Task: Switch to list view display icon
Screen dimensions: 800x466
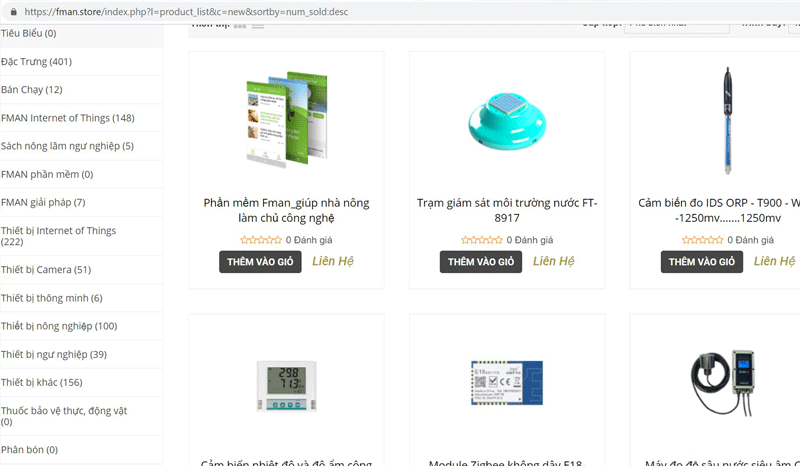Action: point(258,26)
